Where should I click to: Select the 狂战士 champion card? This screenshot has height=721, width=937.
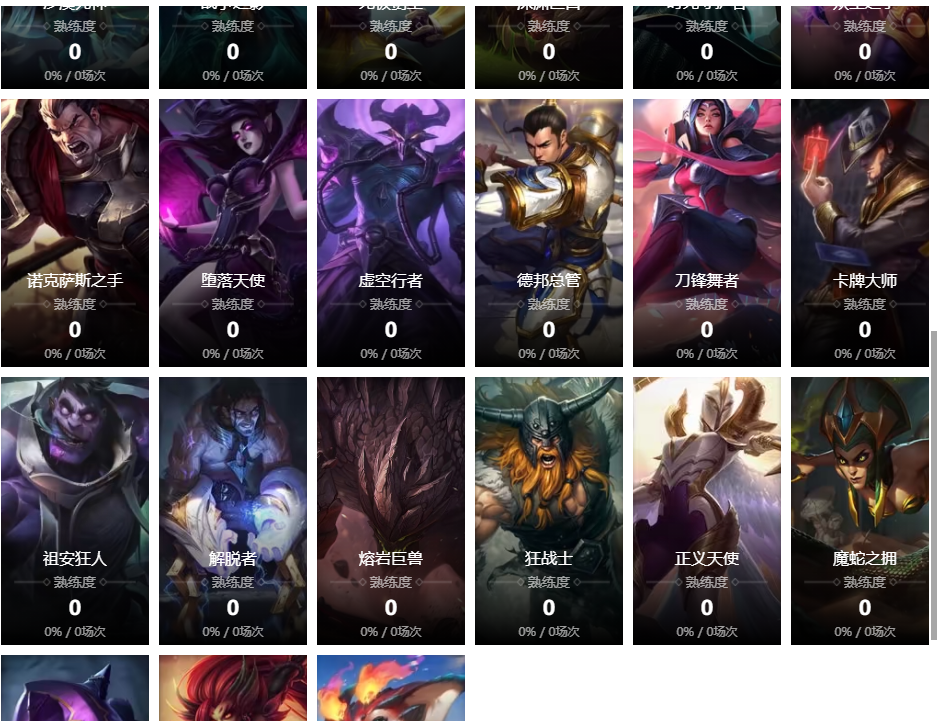pos(549,511)
